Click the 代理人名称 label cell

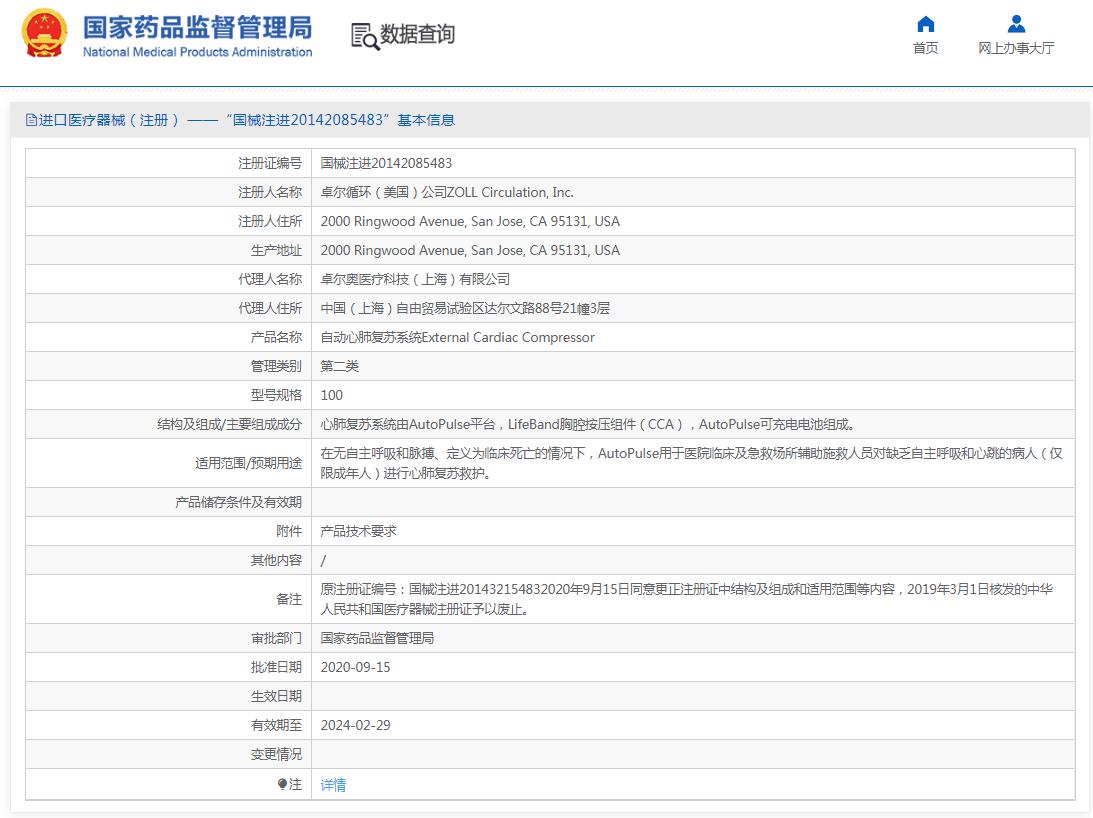[x=168, y=279]
